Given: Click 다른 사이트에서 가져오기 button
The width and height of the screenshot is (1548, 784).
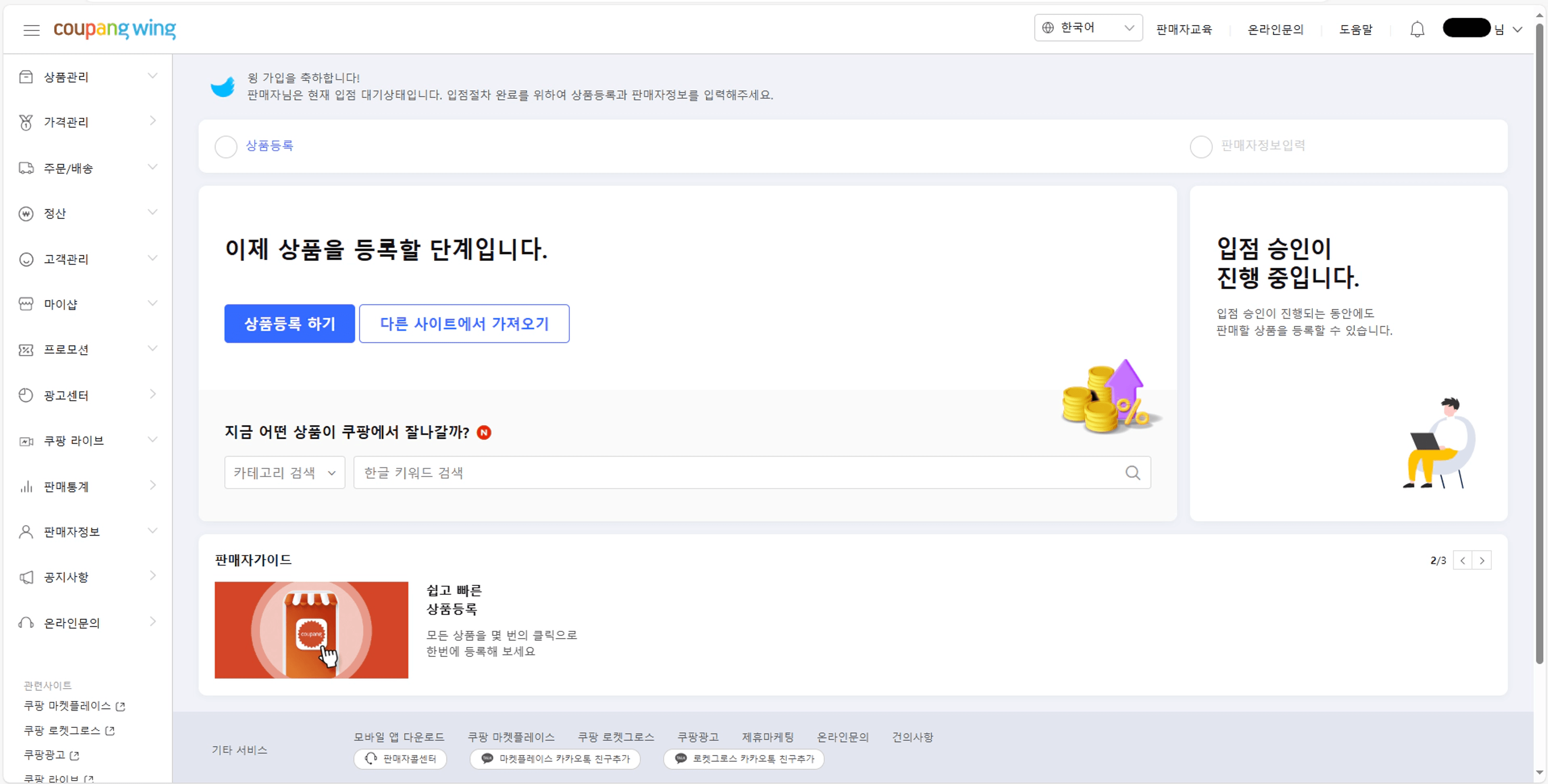Looking at the screenshot, I should pos(464,324).
